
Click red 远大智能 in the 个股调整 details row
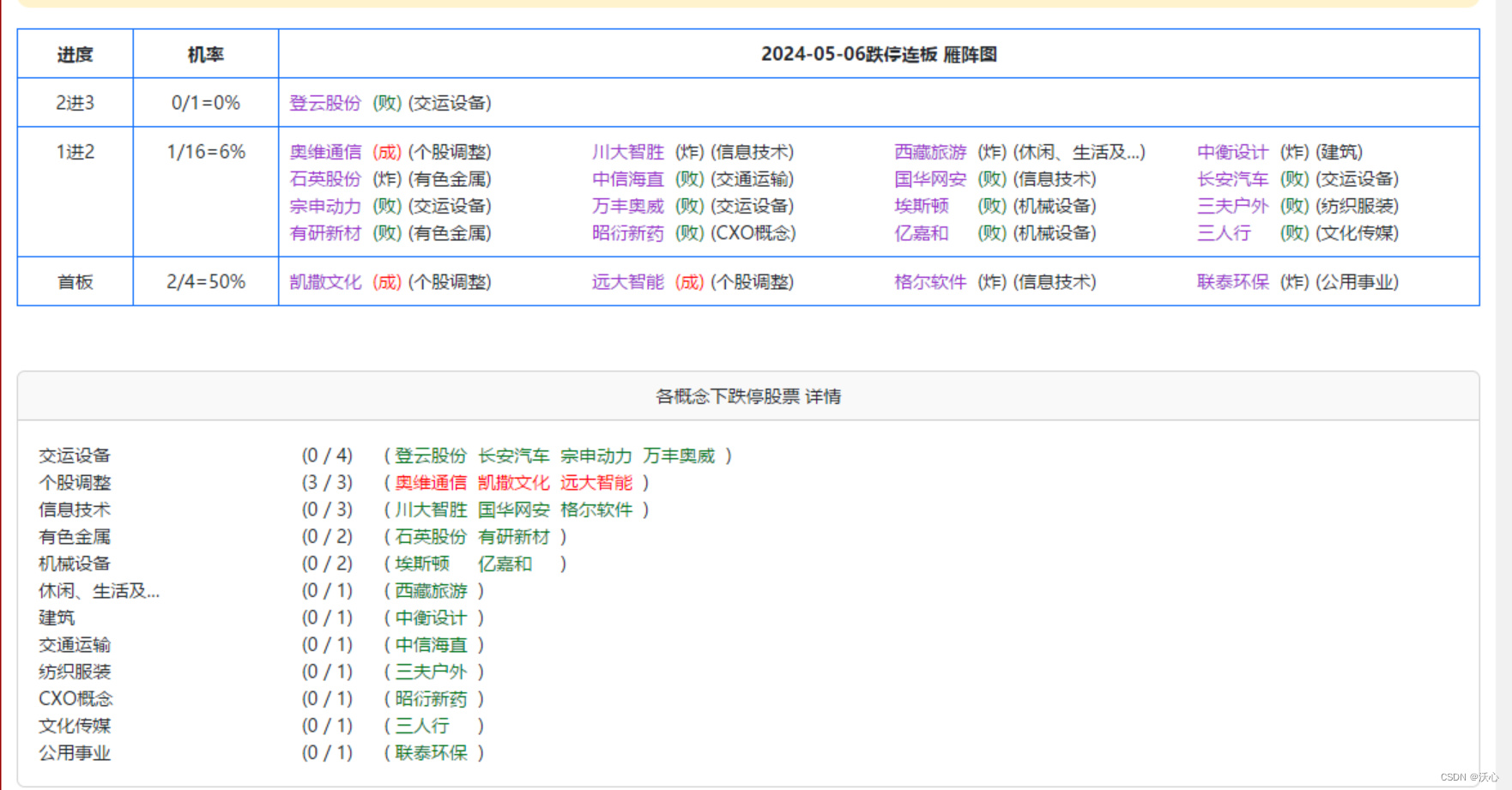[x=596, y=483]
